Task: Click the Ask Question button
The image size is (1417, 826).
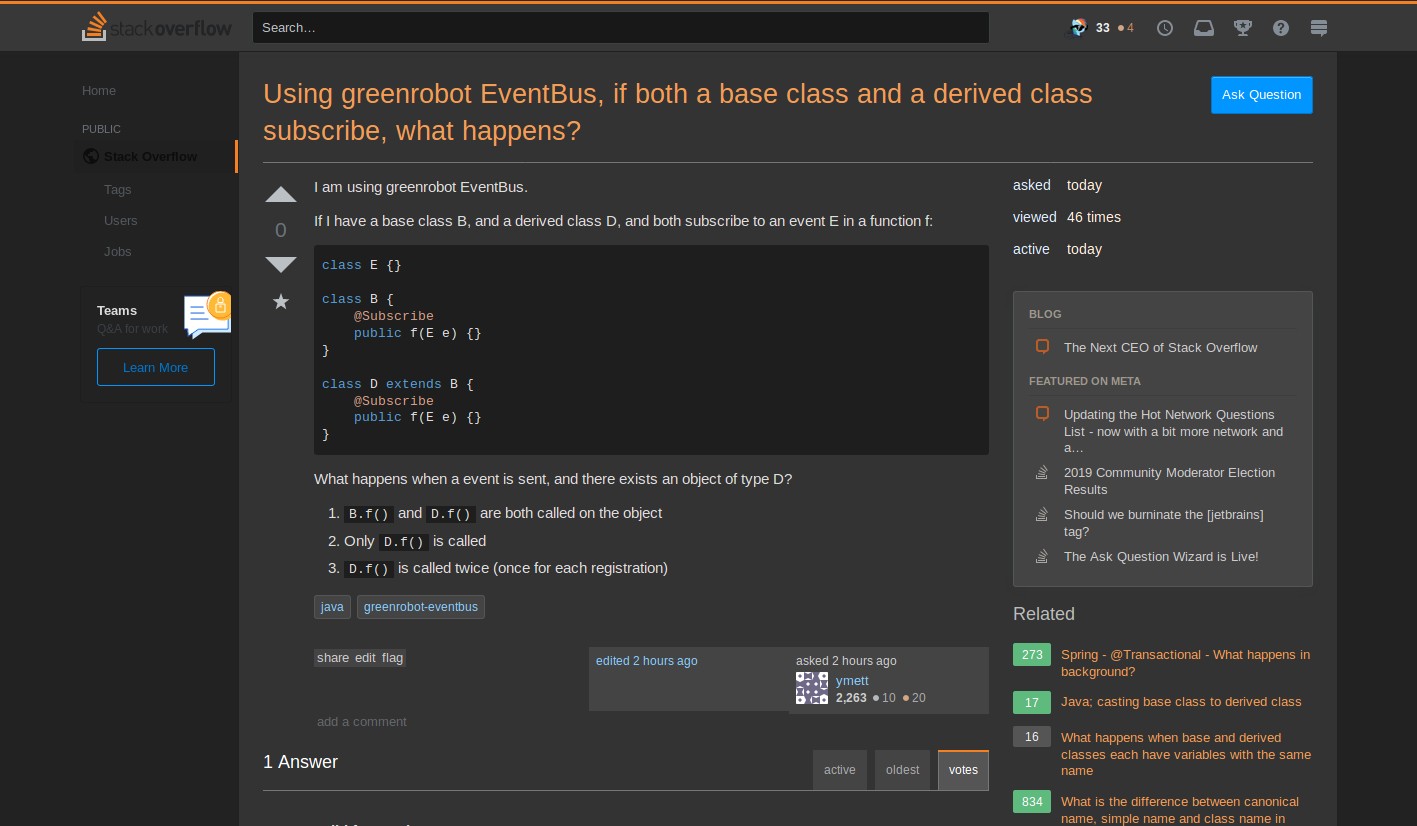Action: point(1261,95)
